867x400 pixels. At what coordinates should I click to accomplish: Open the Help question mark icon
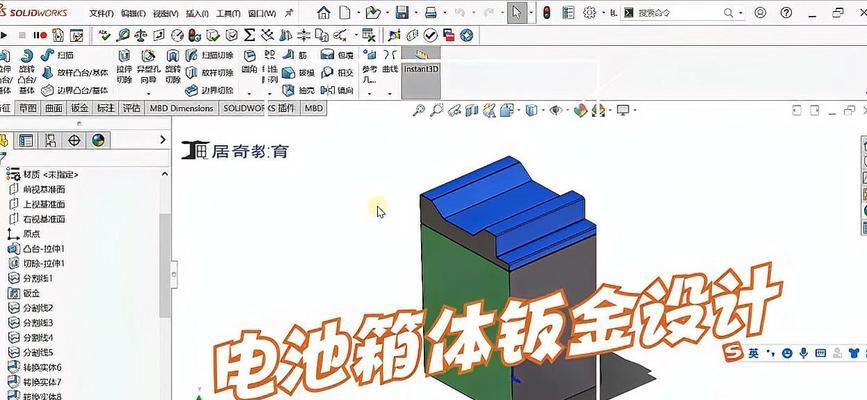pyautogui.click(x=786, y=13)
